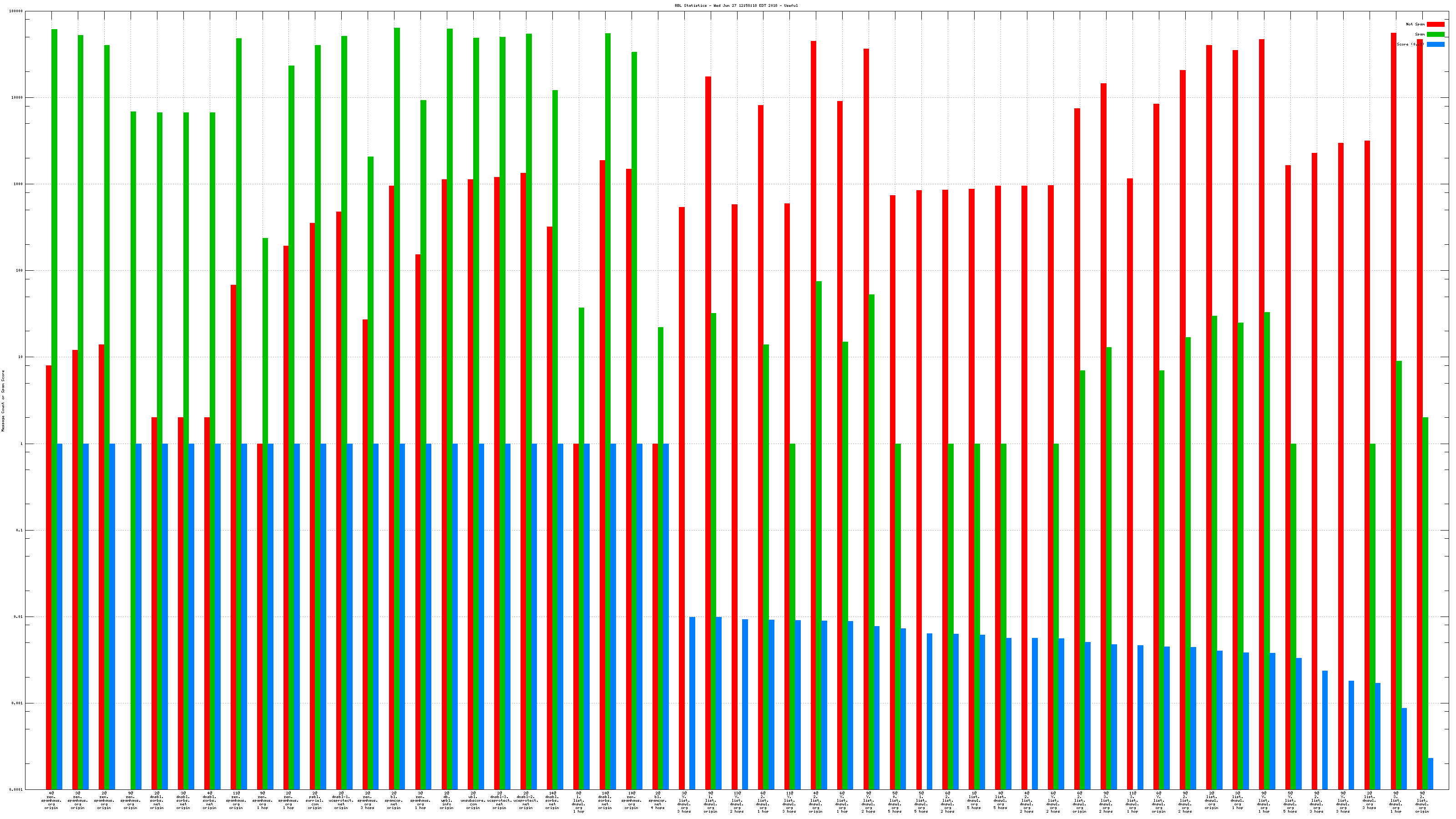The height and width of the screenshot is (819, 1456).
Task: Click the ubl.unsubscore.com origin x-axis label
Action: [473, 800]
